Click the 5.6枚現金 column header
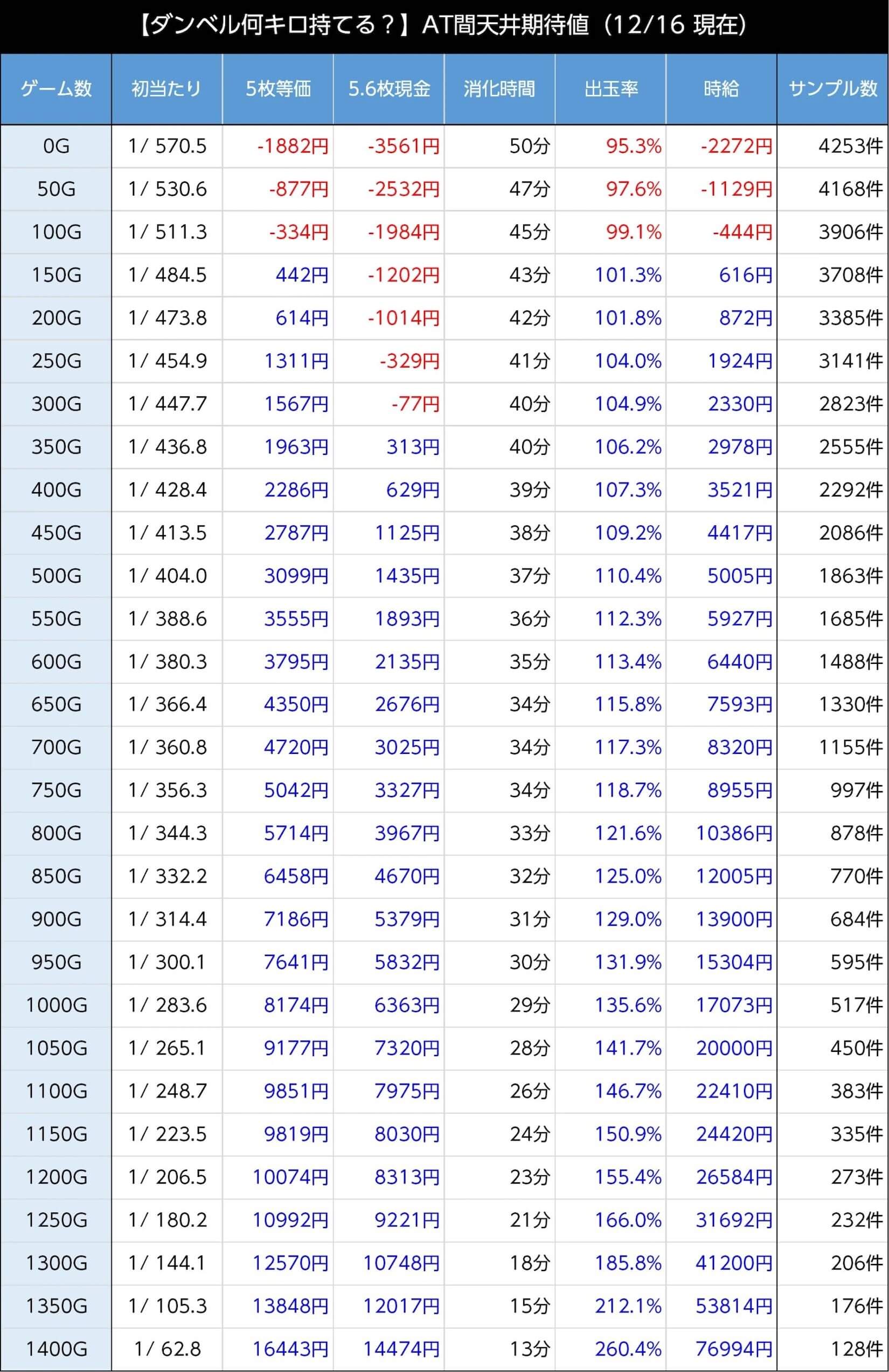 [x=388, y=89]
